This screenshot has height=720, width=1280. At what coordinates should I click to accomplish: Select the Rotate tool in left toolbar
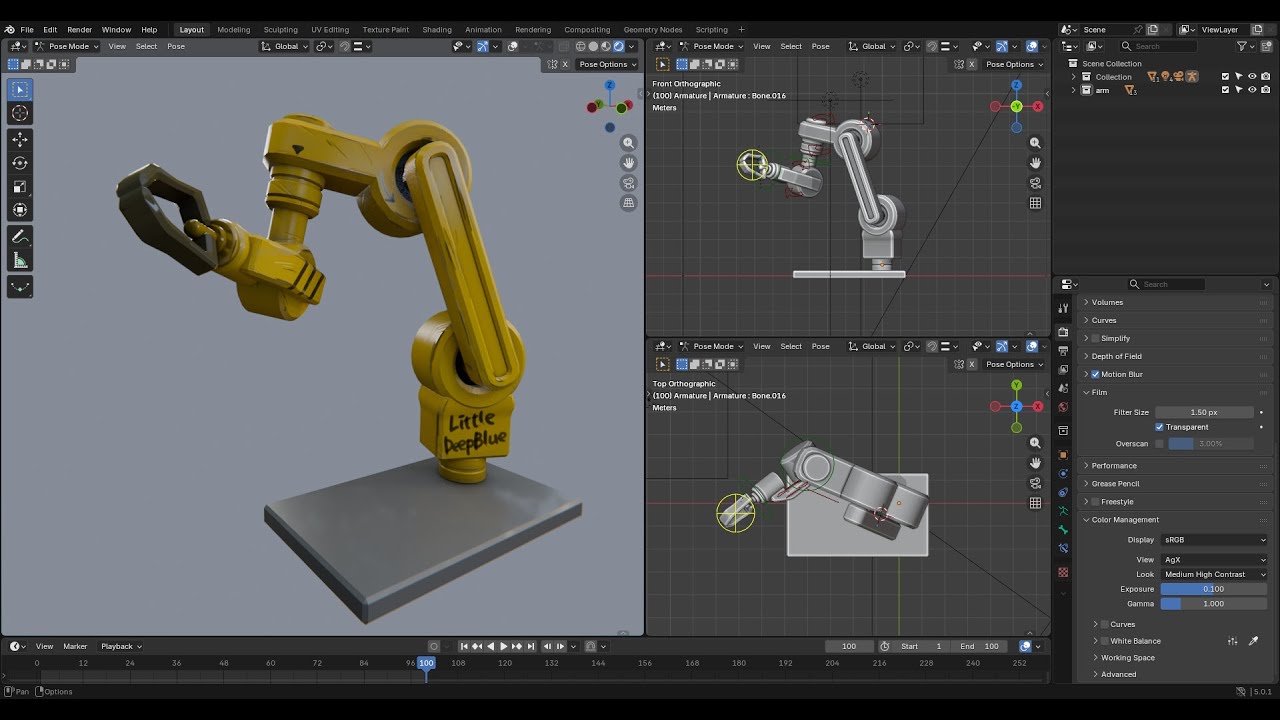tap(20, 163)
